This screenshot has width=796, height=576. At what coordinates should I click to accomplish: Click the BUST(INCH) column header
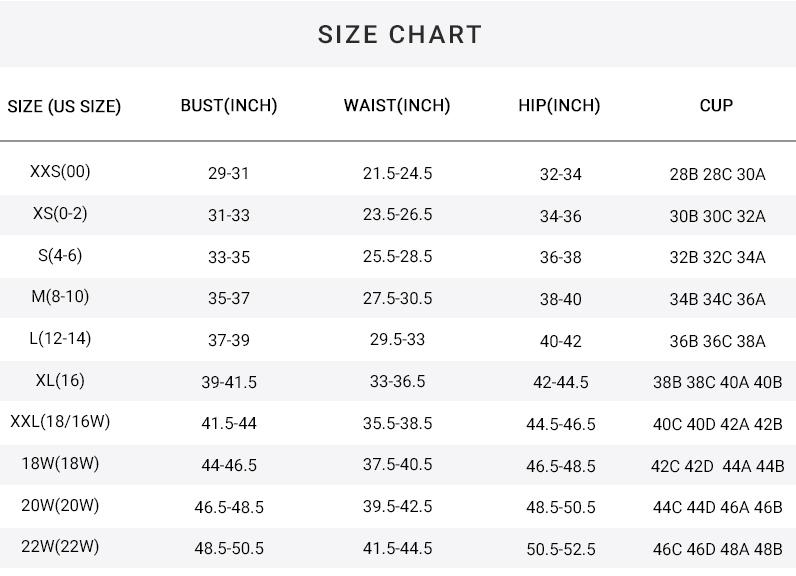click(x=229, y=105)
